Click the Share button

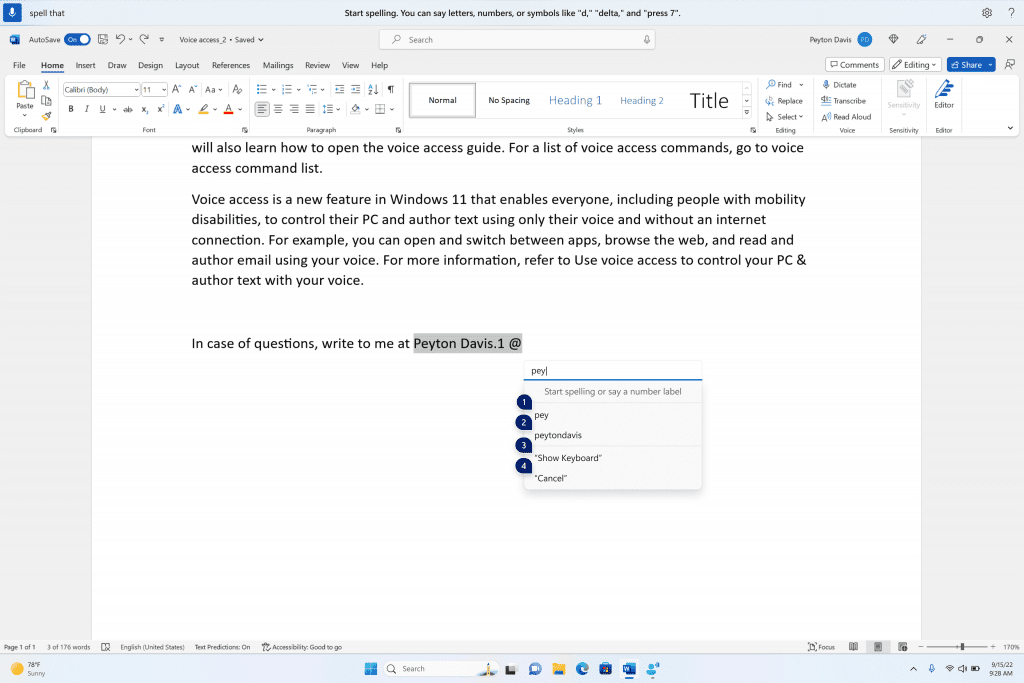(967, 63)
